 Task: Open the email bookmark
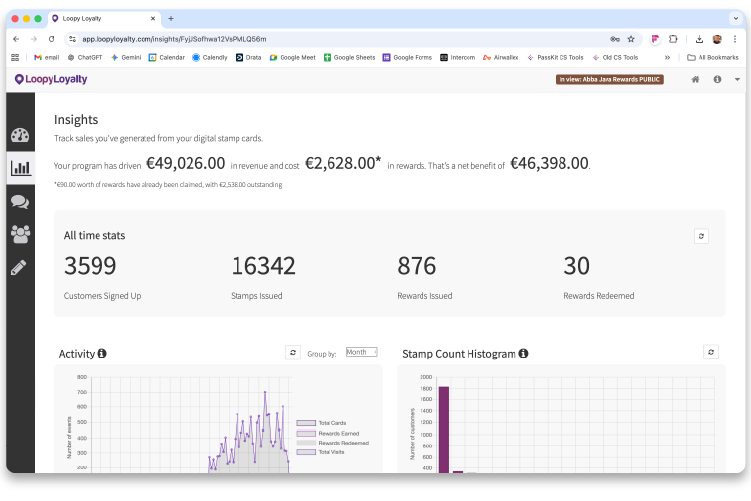(x=46, y=57)
